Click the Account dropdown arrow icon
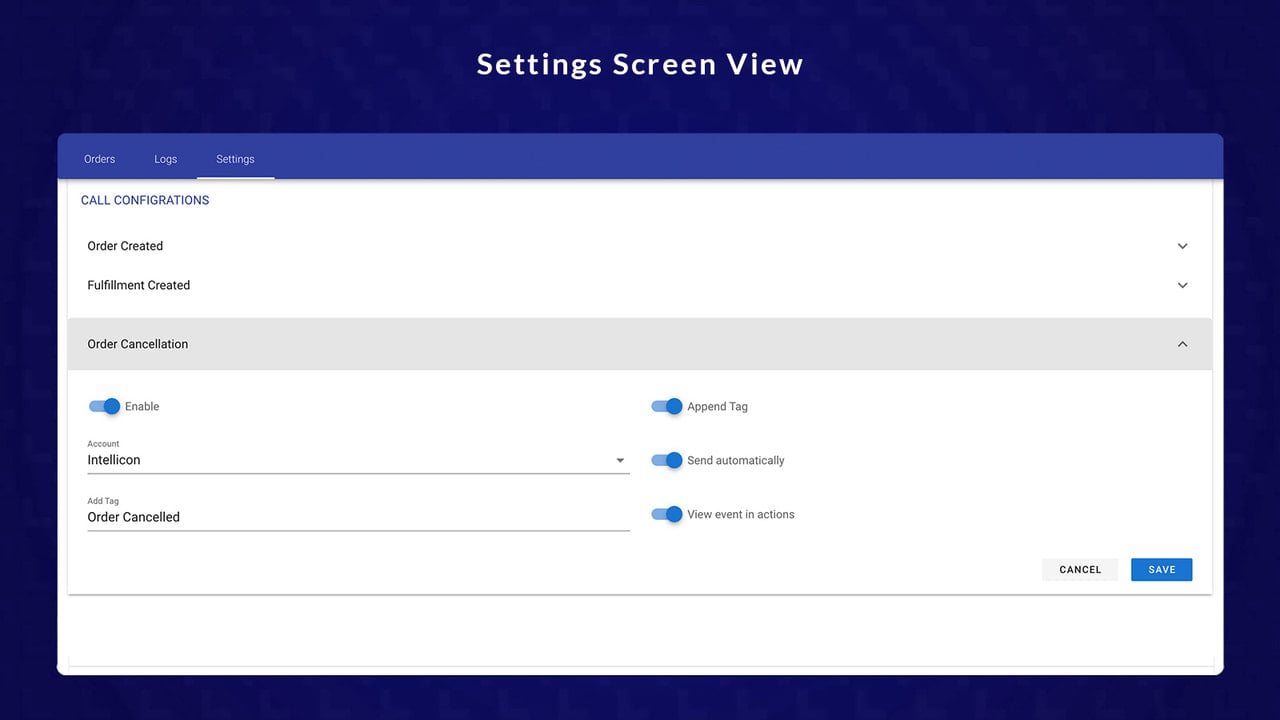Image resolution: width=1280 pixels, height=720 pixels. click(x=620, y=461)
